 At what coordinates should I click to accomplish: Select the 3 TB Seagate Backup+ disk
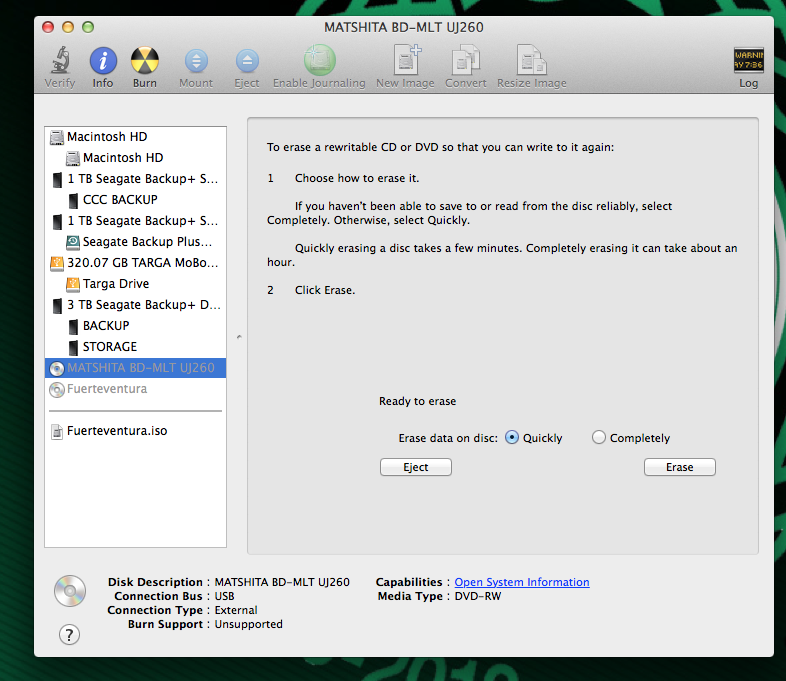[135, 305]
